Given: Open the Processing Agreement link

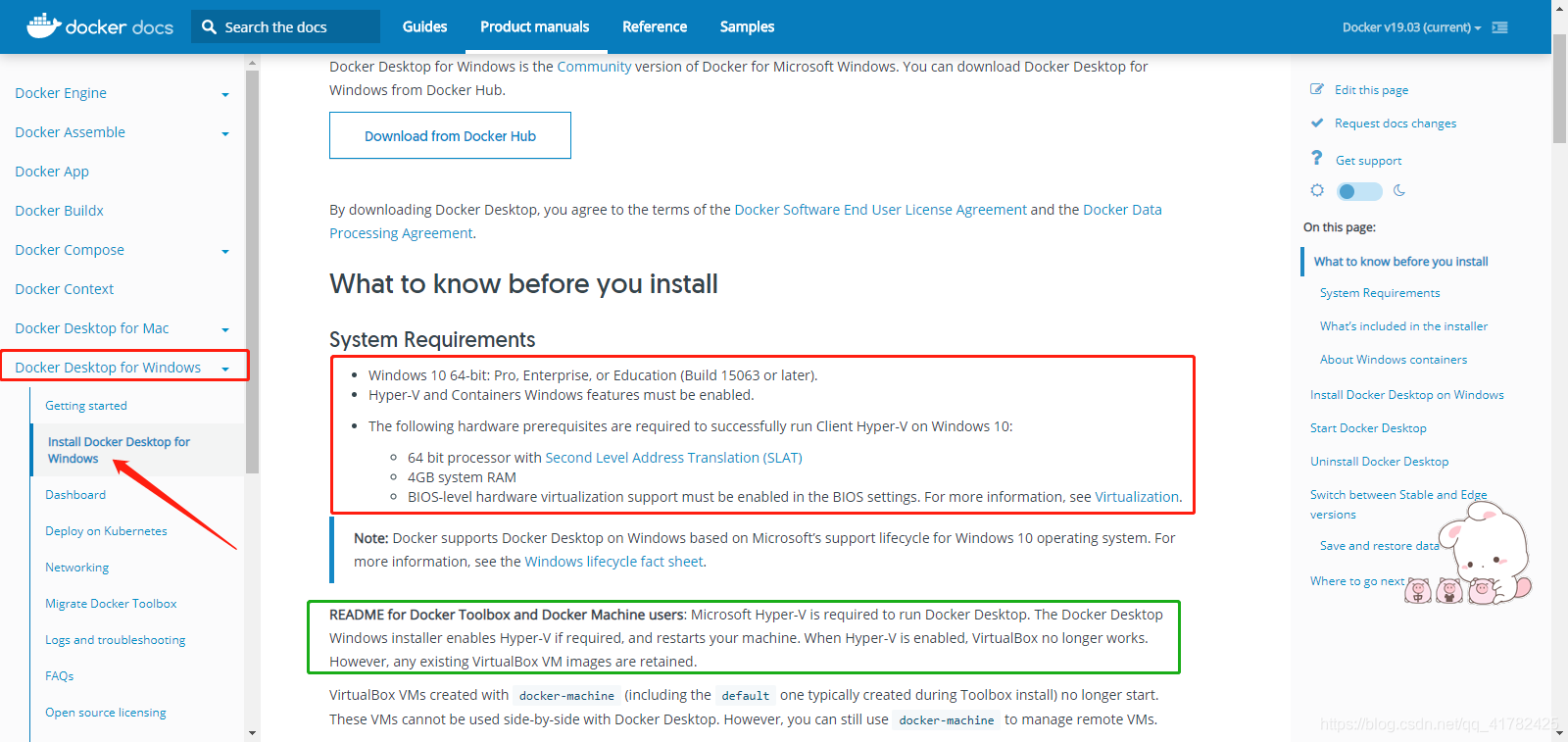Looking at the screenshot, I should click(401, 233).
